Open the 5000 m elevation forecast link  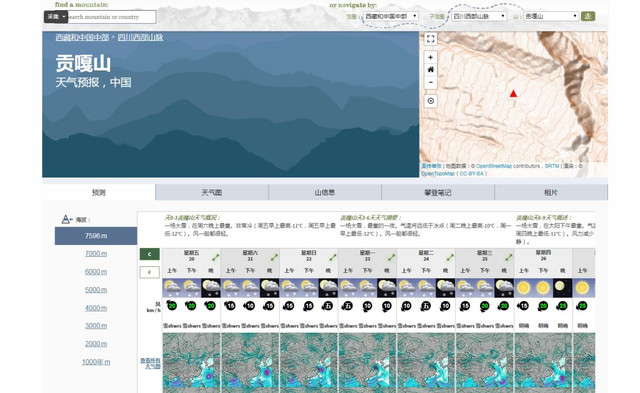point(96,290)
